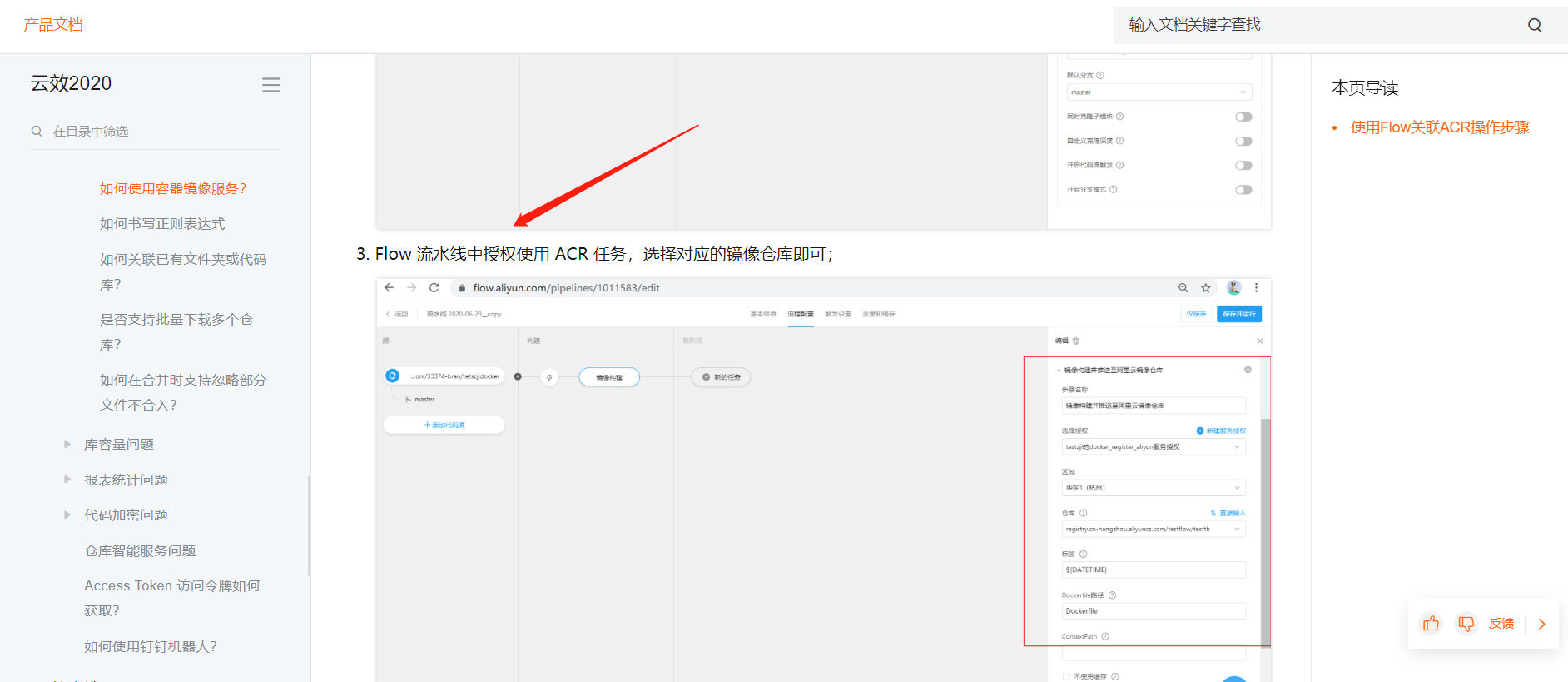Click the 云效2020 sidebar title

(x=71, y=83)
